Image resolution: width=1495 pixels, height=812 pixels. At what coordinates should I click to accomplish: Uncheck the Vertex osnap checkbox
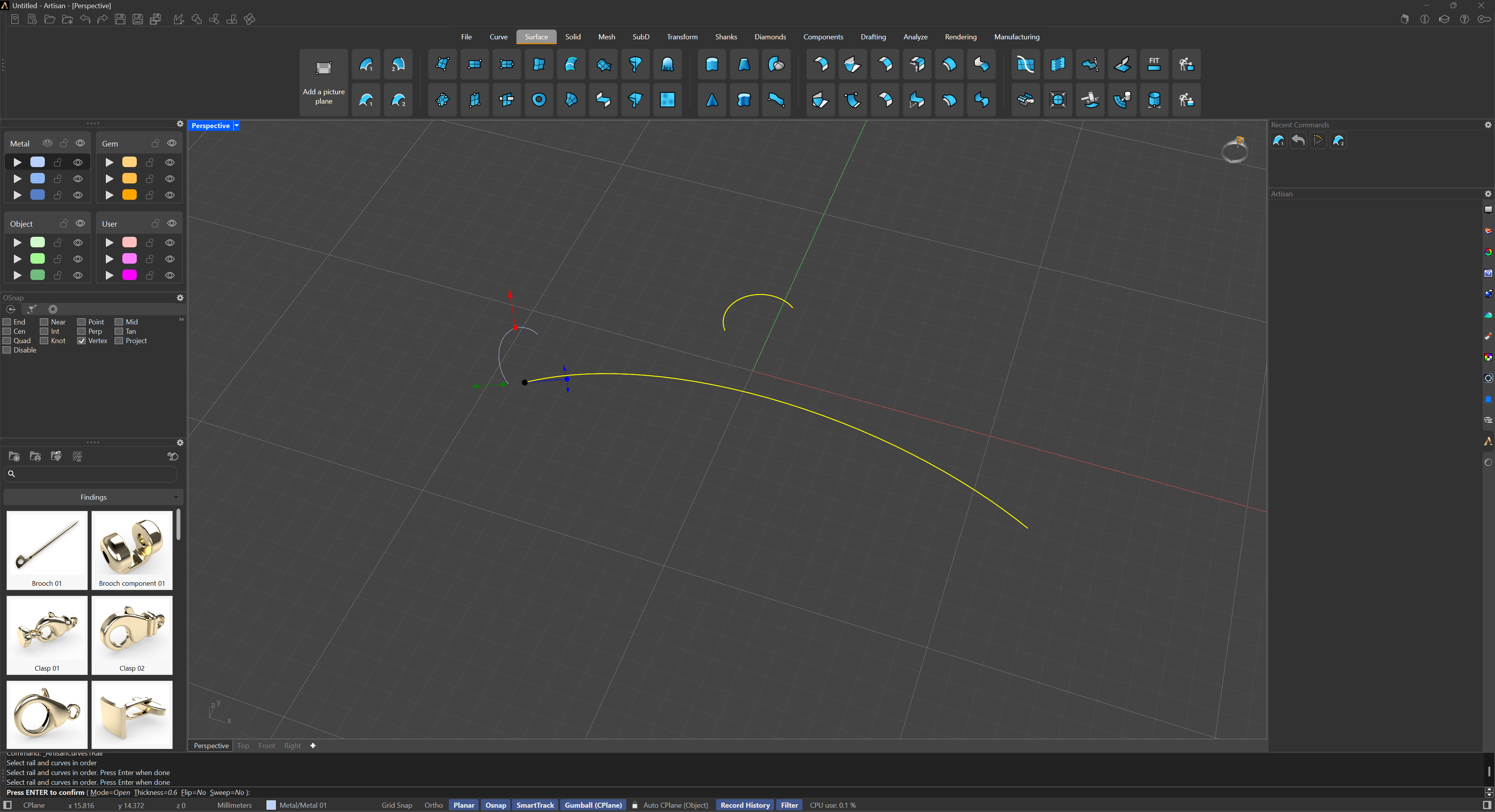click(81, 340)
